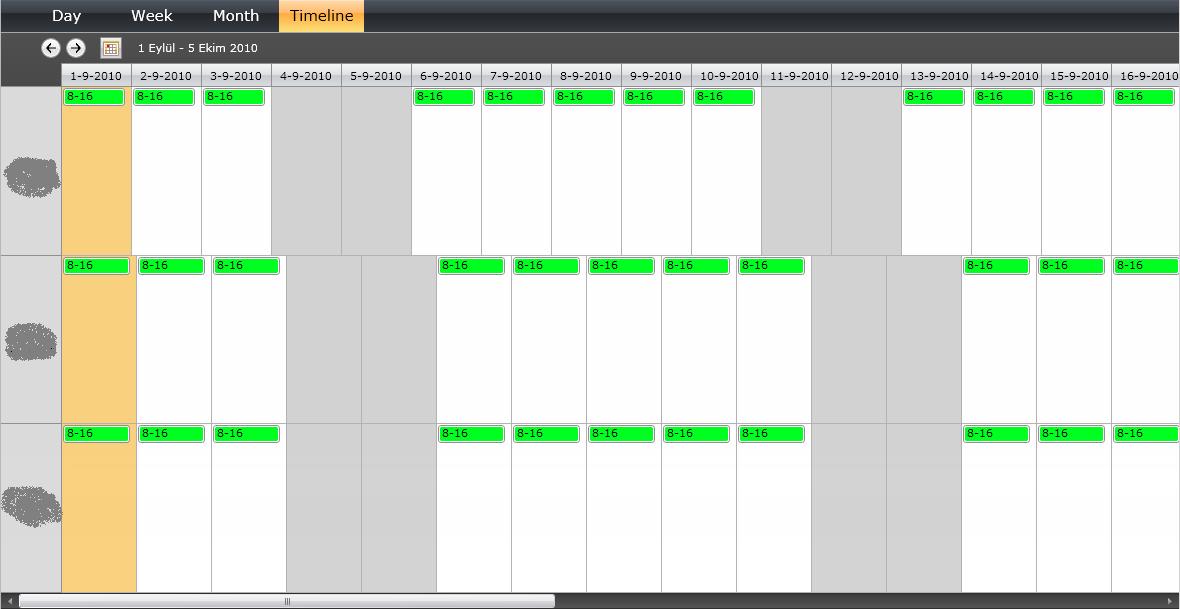Open first row's 8-16 appointment on 6-9-2010
The image size is (1180, 609).
(x=444, y=97)
